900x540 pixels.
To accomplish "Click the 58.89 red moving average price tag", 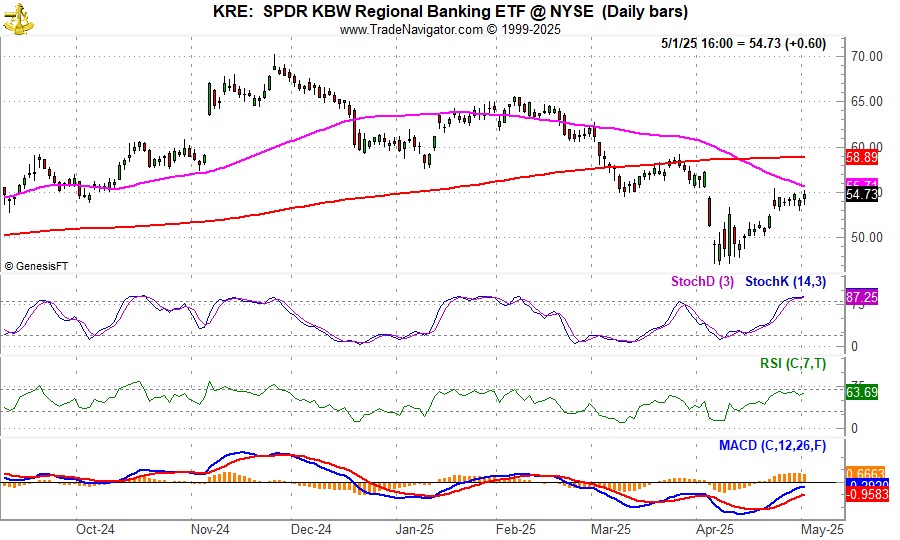I will [x=862, y=157].
